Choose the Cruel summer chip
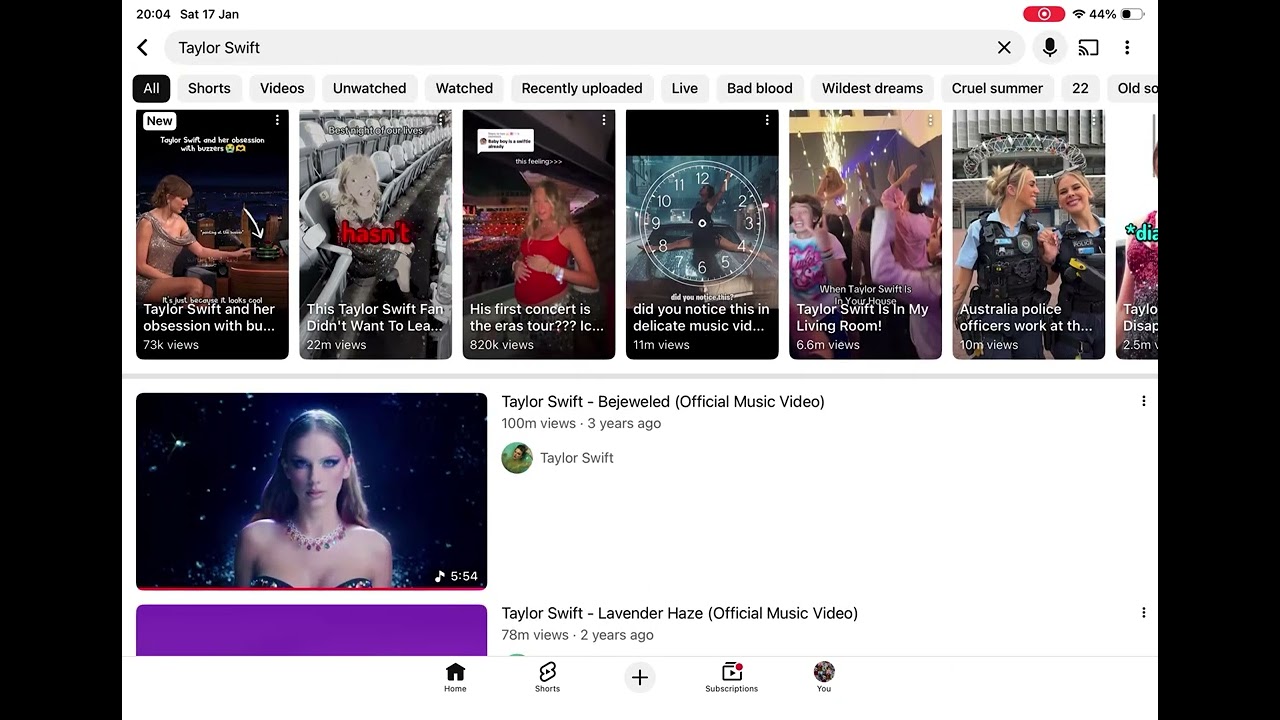The height and width of the screenshot is (720, 1280). [x=997, y=88]
